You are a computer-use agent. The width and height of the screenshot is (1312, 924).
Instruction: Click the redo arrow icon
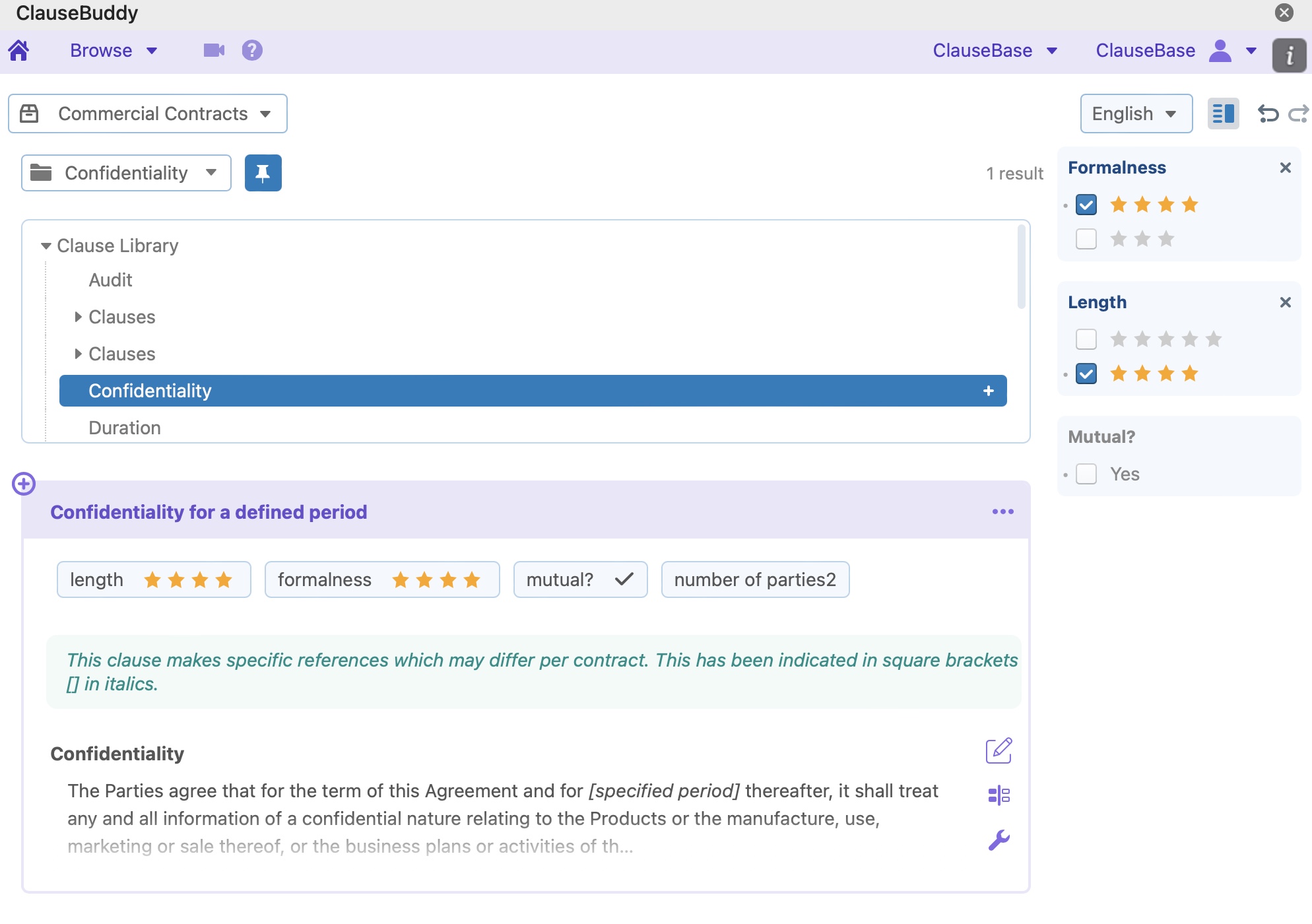click(x=1298, y=114)
